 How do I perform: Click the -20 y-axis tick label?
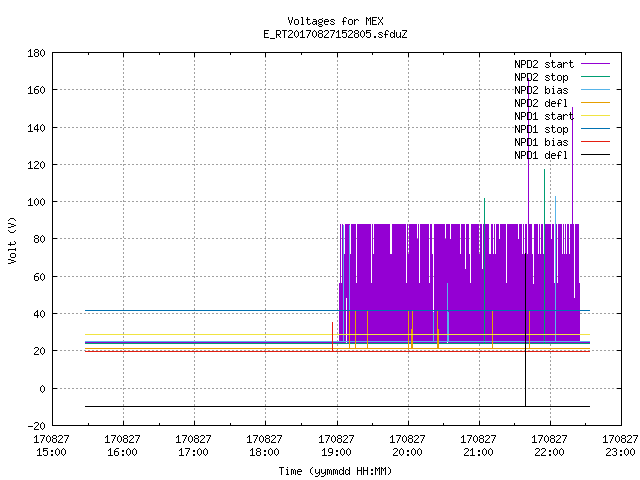pos(36,426)
